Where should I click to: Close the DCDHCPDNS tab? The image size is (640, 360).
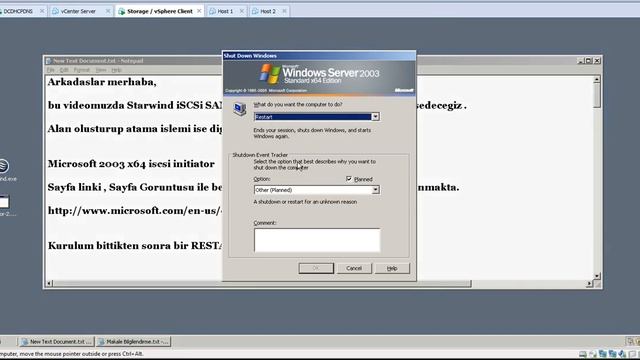42,11
